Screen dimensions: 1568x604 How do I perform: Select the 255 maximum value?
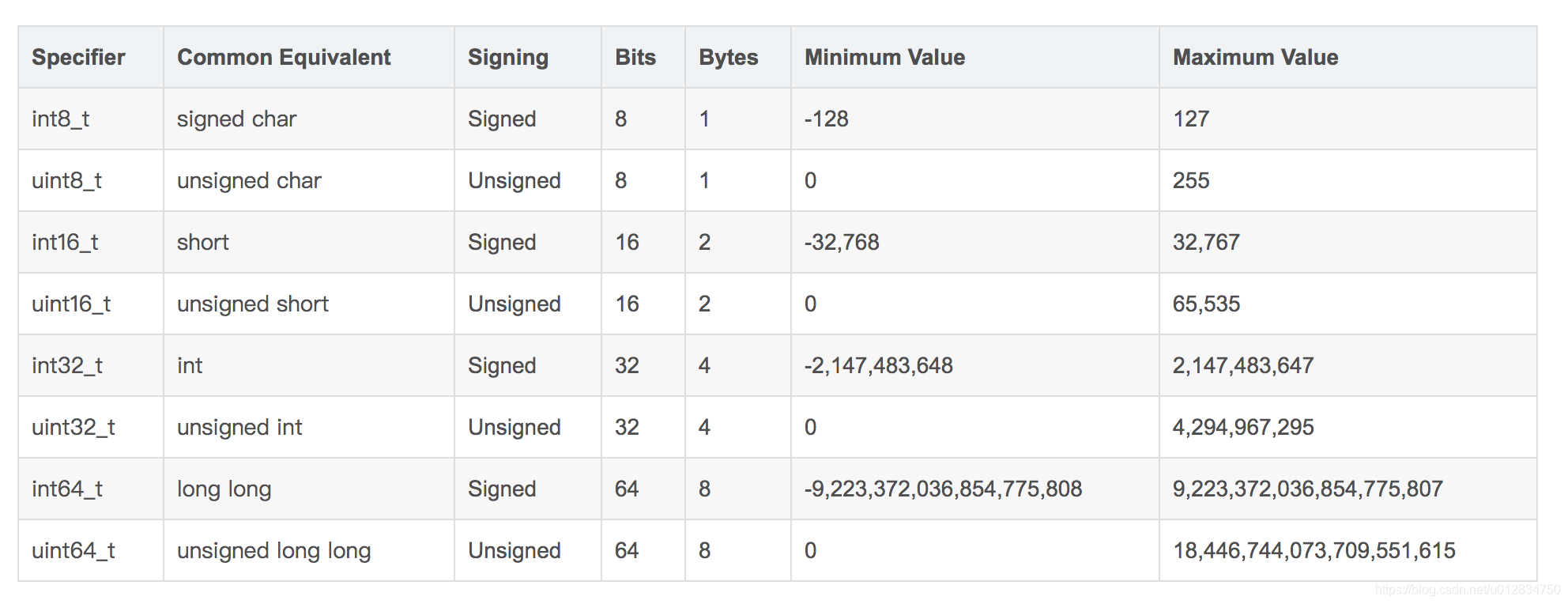pyautogui.click(x=1191, y=180)
